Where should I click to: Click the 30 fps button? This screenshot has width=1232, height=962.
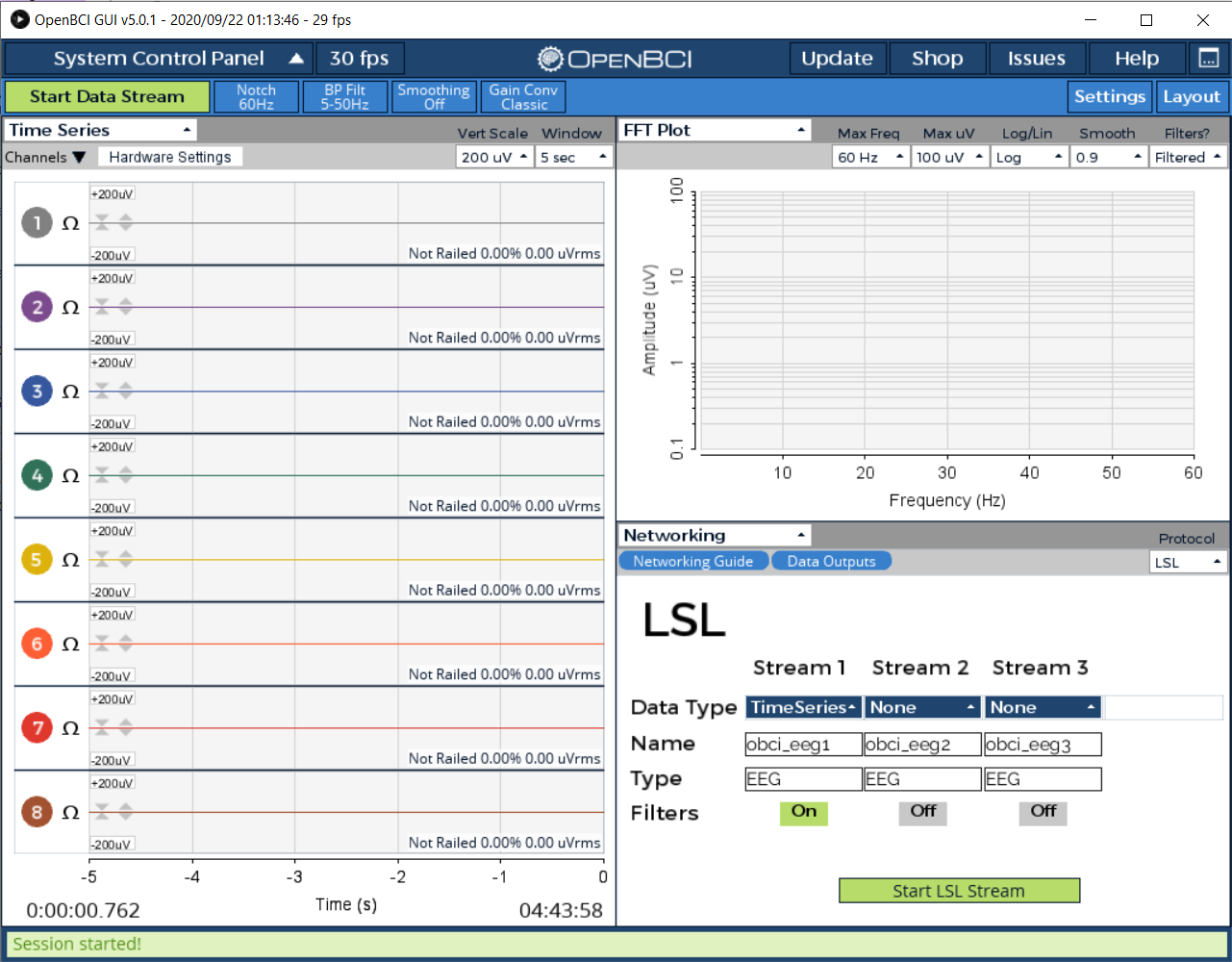(360, 59)
